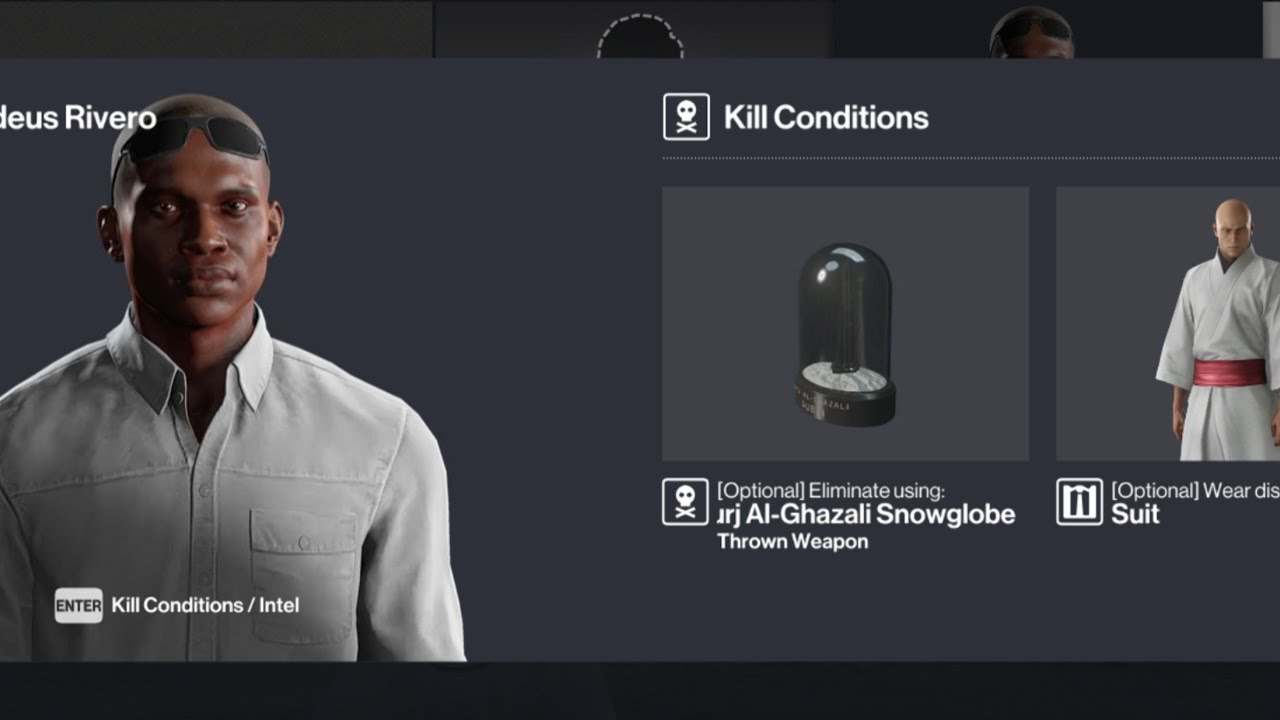Open Kill Conditions / Intel prompt label

click(205, 605)
